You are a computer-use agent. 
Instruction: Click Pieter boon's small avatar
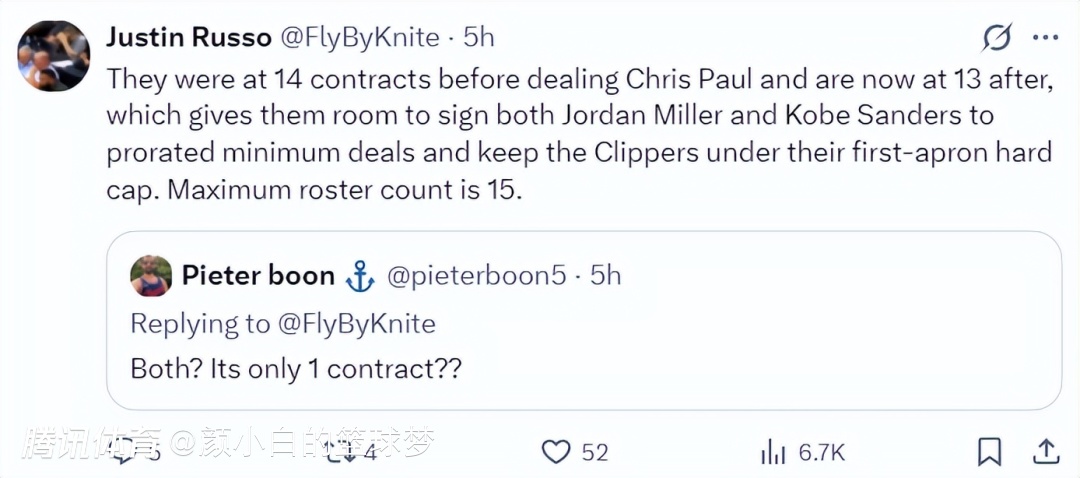(151, 276)
